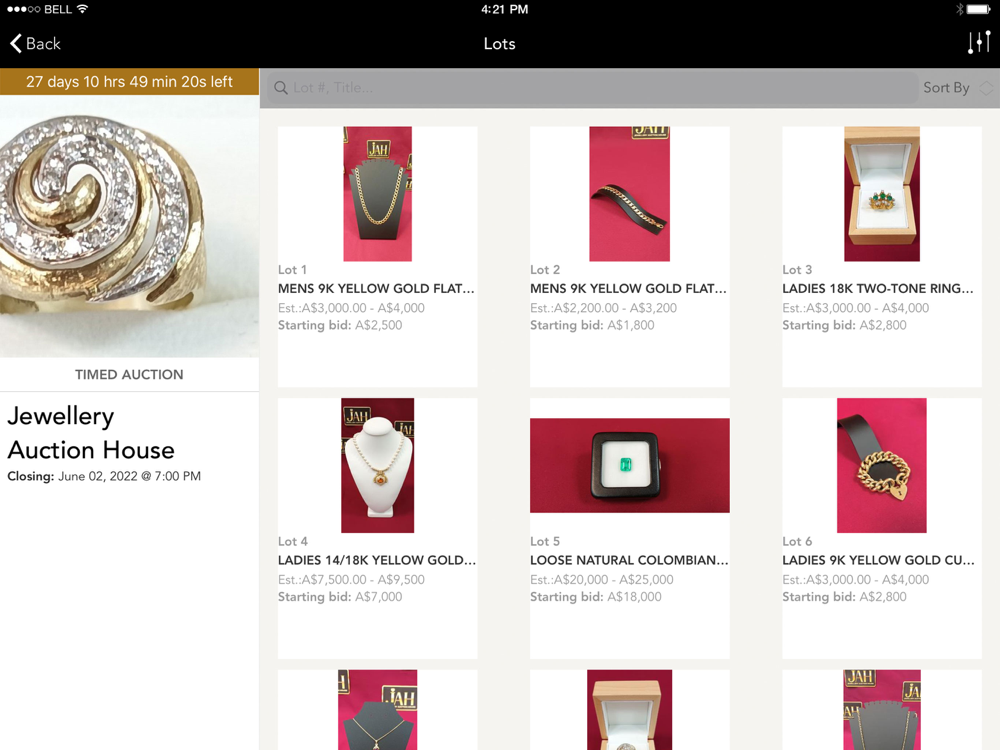Open Lot 3 ring box thumbnail

[x=882, y=194]
